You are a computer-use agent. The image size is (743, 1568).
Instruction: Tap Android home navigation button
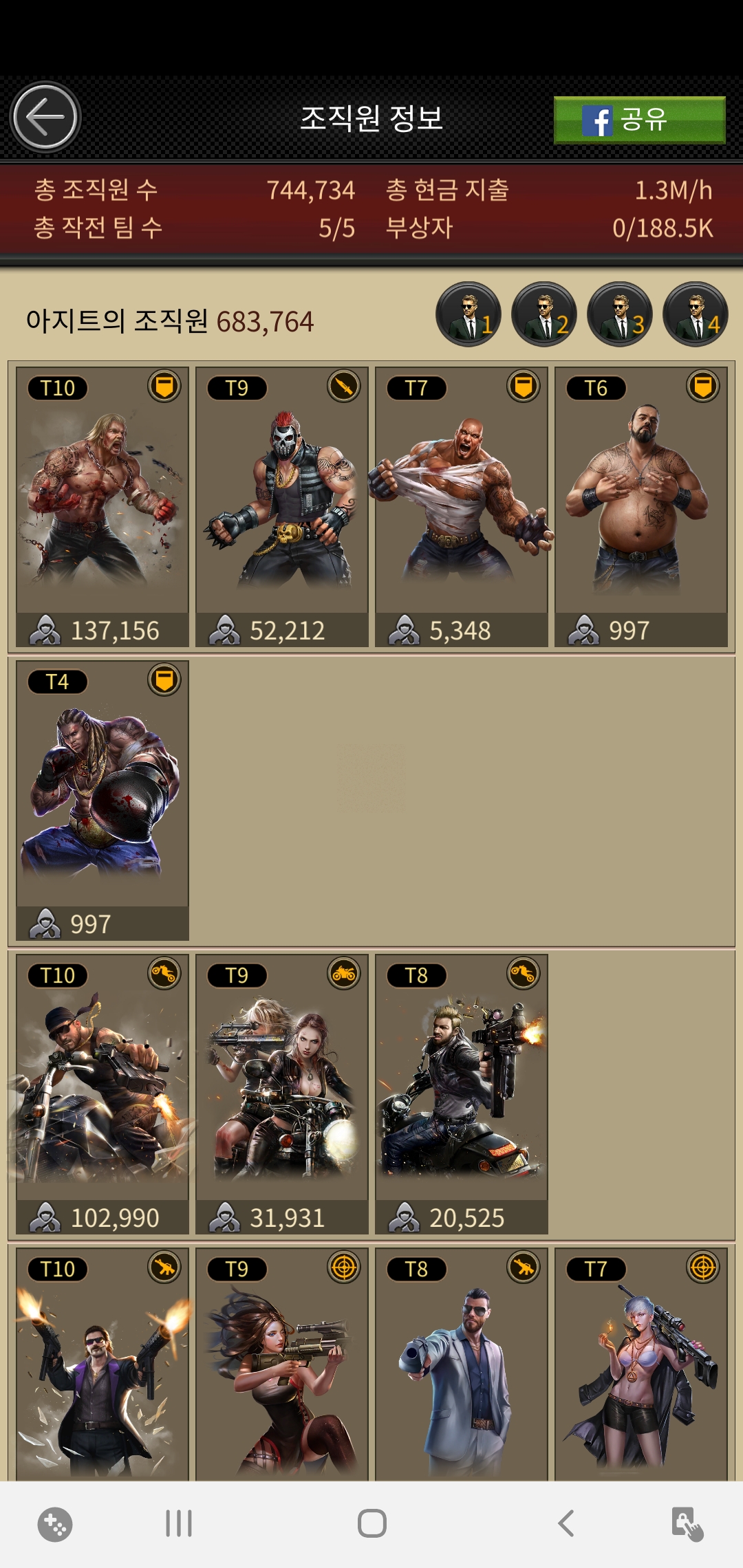(x=372, y=1523)
